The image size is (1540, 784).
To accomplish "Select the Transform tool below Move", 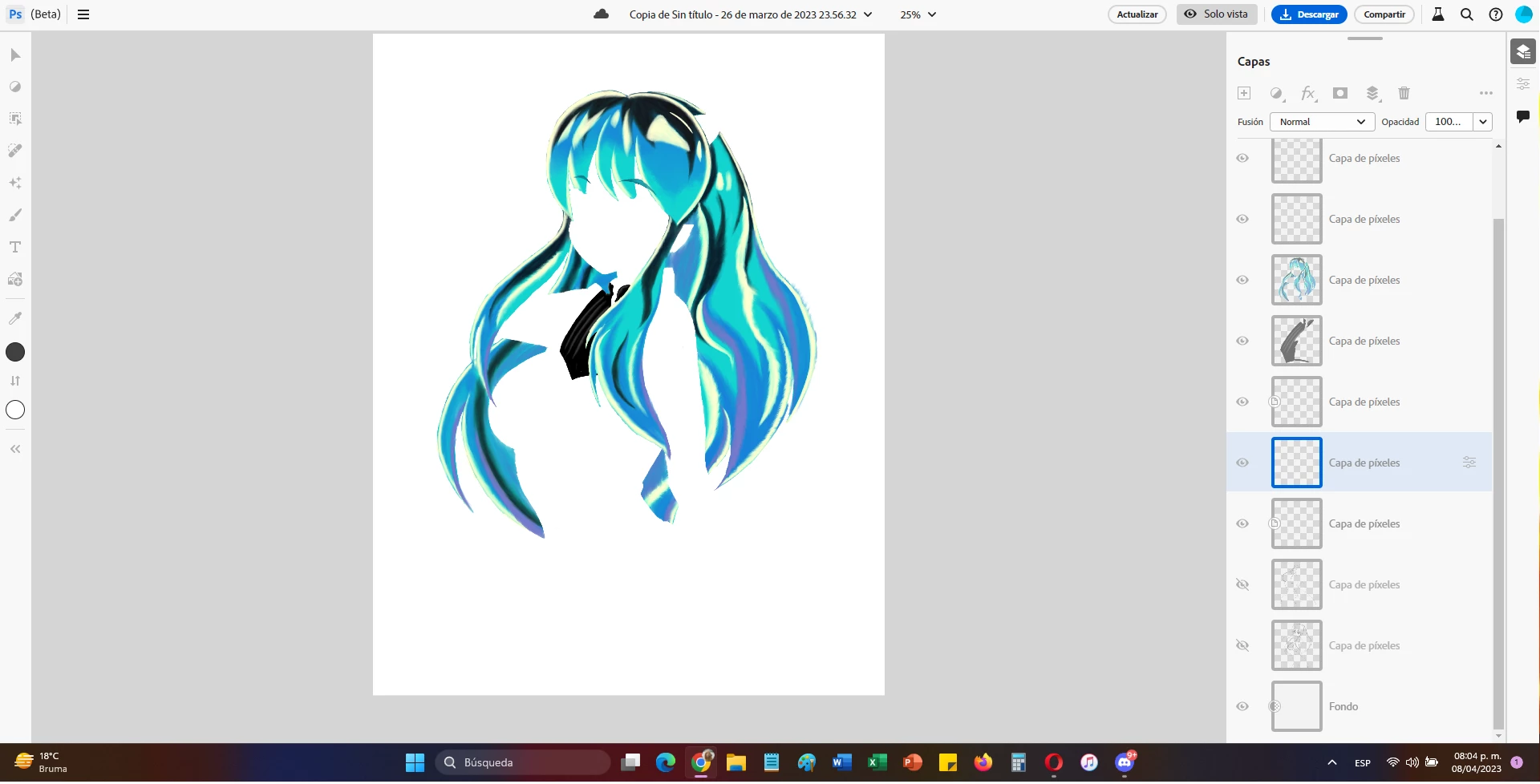I will (15, 87).
